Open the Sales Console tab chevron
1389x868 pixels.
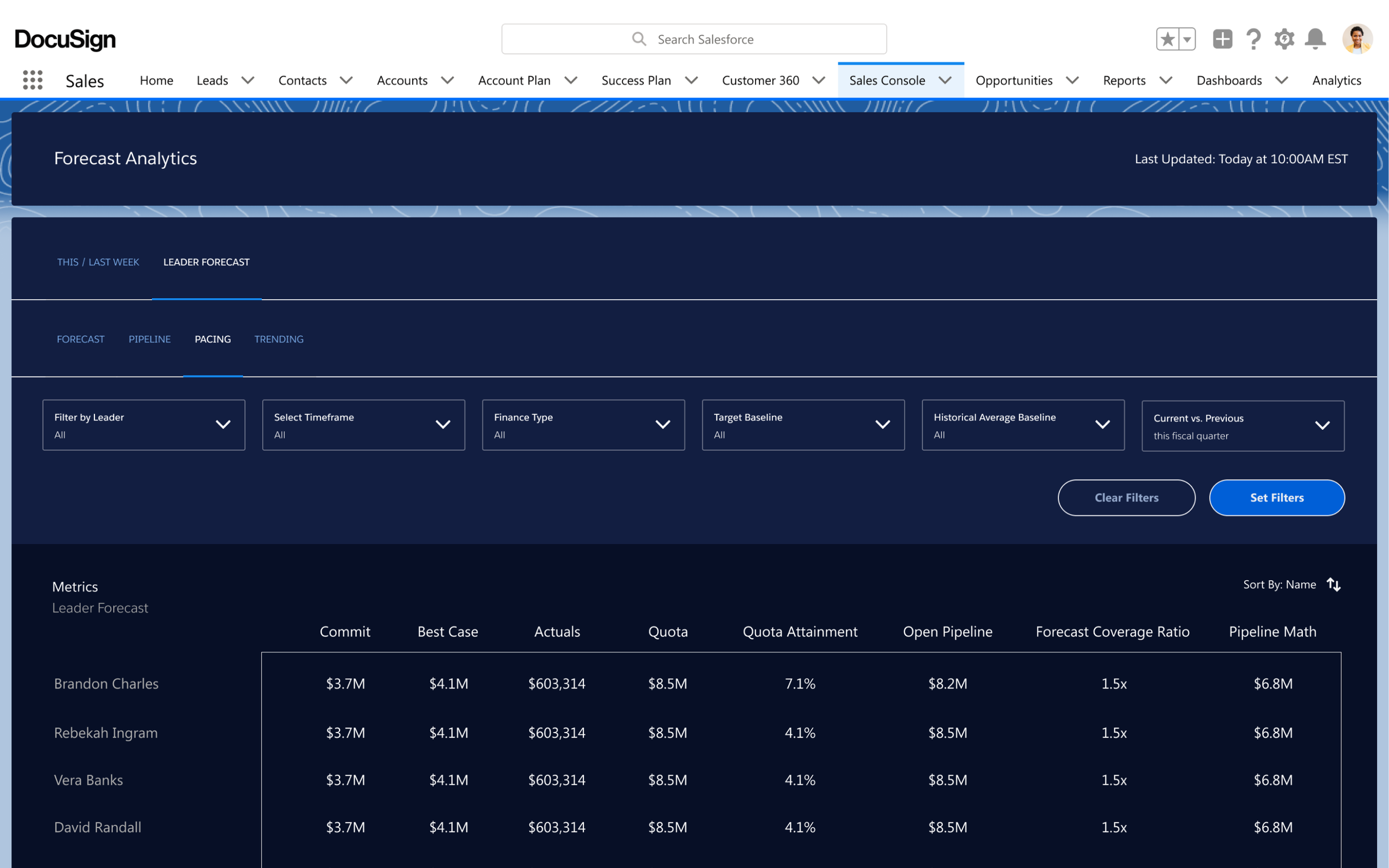(945, 80)
